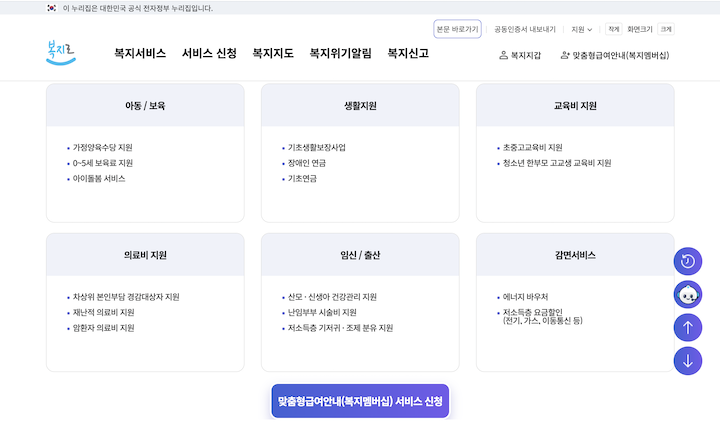Click 맞춤형급여안내(복지멤버십) 서비스 신청 button
Viewport: 720px width, 426px height.
[x=360, y=401]
